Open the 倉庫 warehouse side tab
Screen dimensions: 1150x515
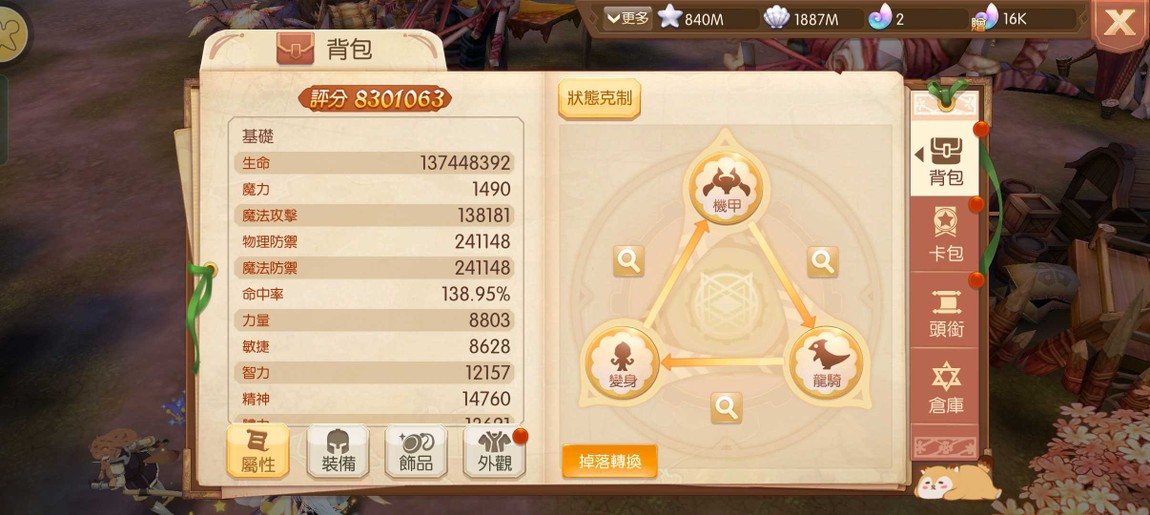click(945, 387)
